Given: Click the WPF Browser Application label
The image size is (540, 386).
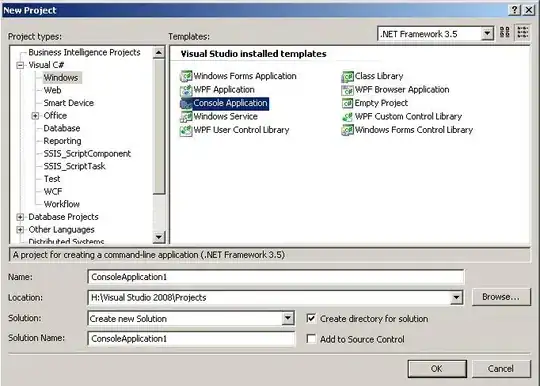Looking at the screenshot, I should tap(402, 90).
